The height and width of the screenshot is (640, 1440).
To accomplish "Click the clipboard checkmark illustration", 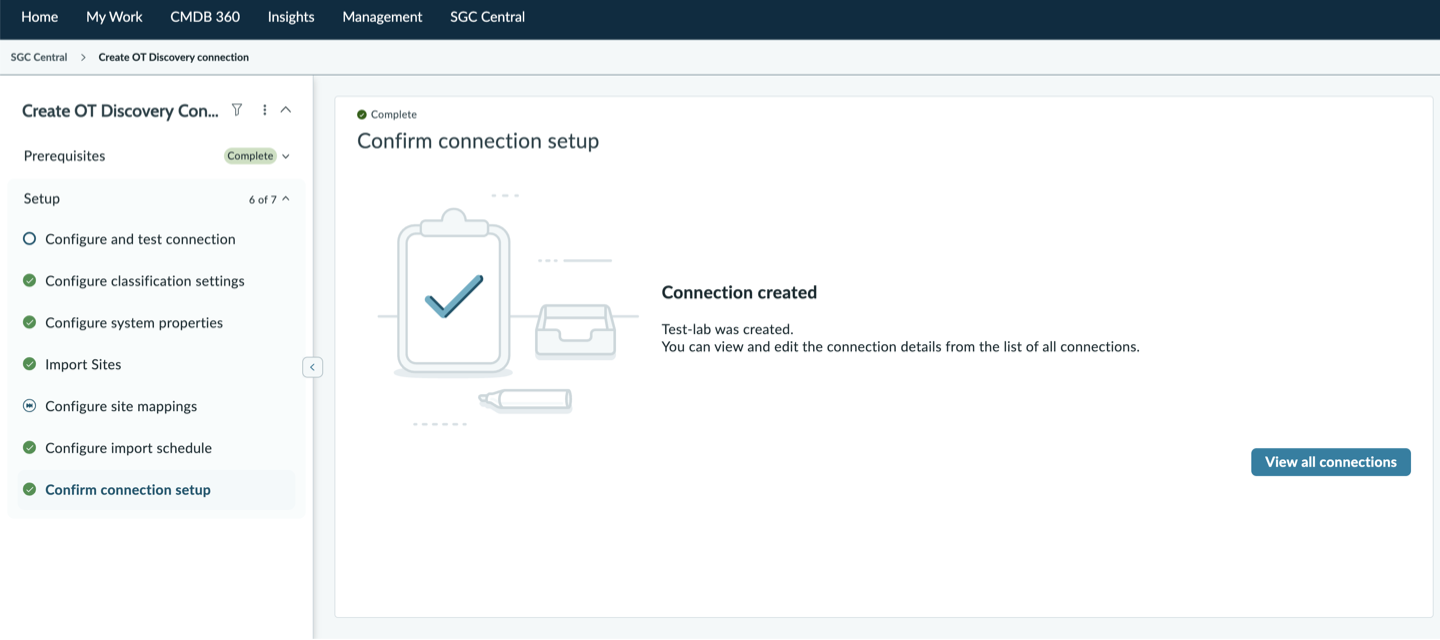I will pos(454,293).
